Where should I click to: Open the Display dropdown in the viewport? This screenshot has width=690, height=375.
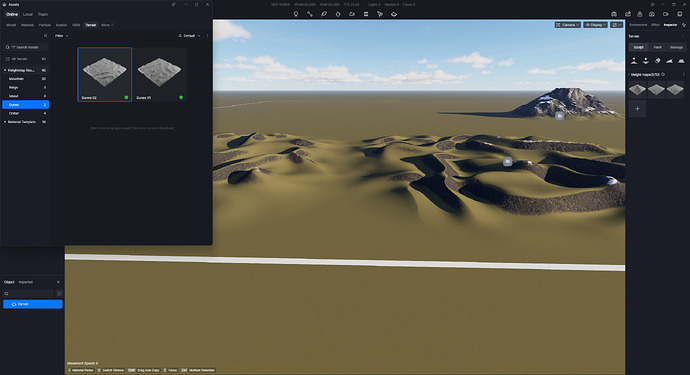[595, 25]
